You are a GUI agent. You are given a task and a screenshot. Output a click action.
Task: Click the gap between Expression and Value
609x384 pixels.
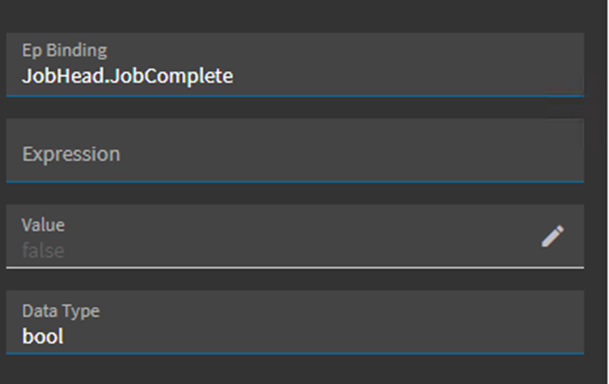(x=295, y=193)
